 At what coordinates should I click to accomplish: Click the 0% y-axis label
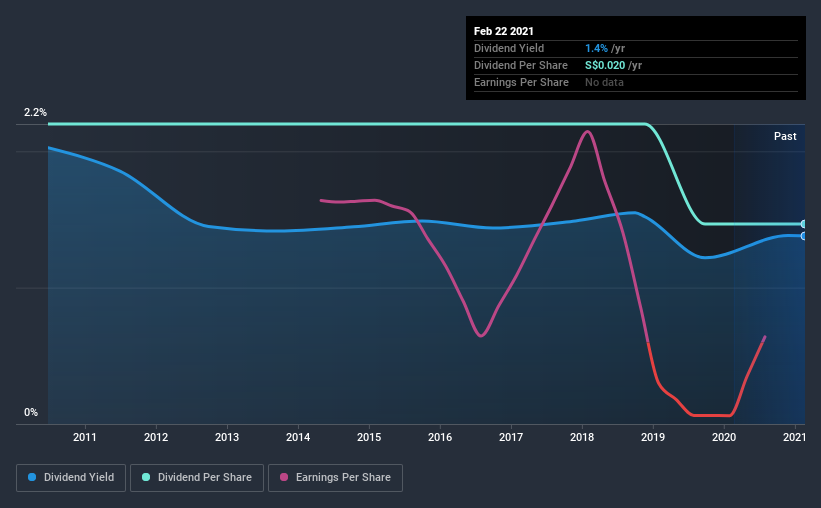click(31, 413)
